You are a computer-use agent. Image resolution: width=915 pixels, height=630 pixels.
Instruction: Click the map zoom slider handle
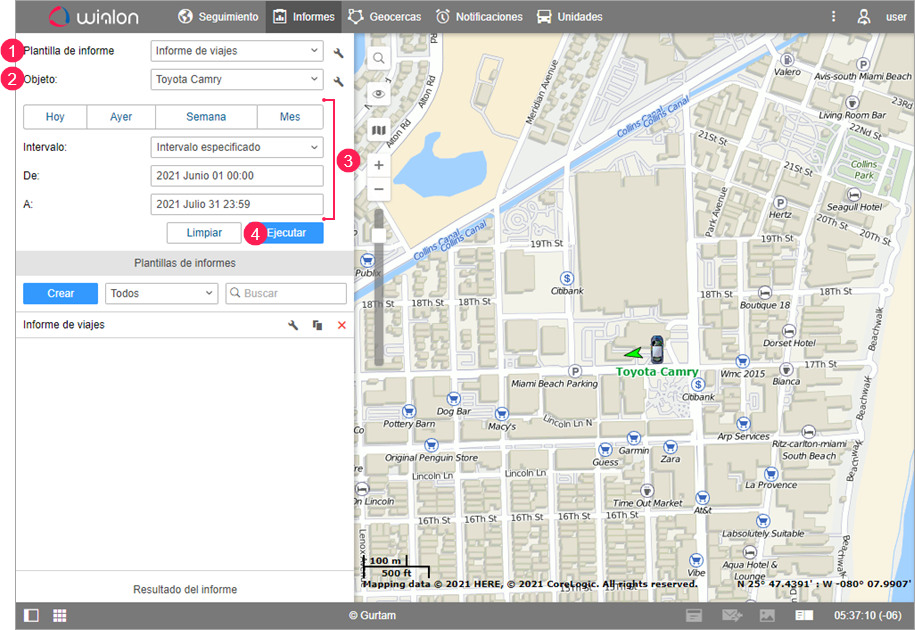click(x=379, y=235)
